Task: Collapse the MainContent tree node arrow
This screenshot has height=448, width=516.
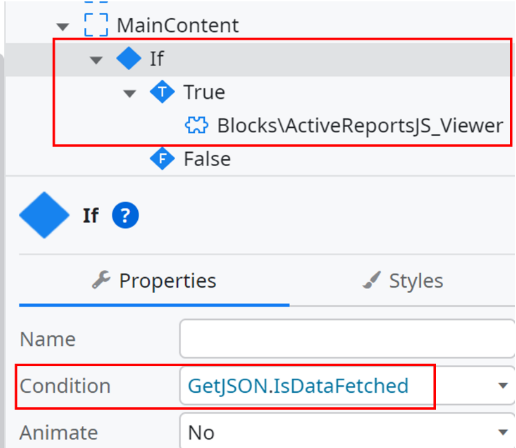Action: 63,26
